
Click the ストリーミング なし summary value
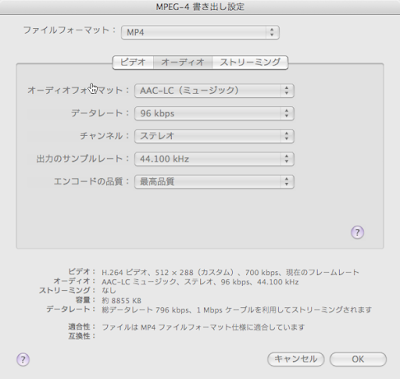(x=109, y=291)
